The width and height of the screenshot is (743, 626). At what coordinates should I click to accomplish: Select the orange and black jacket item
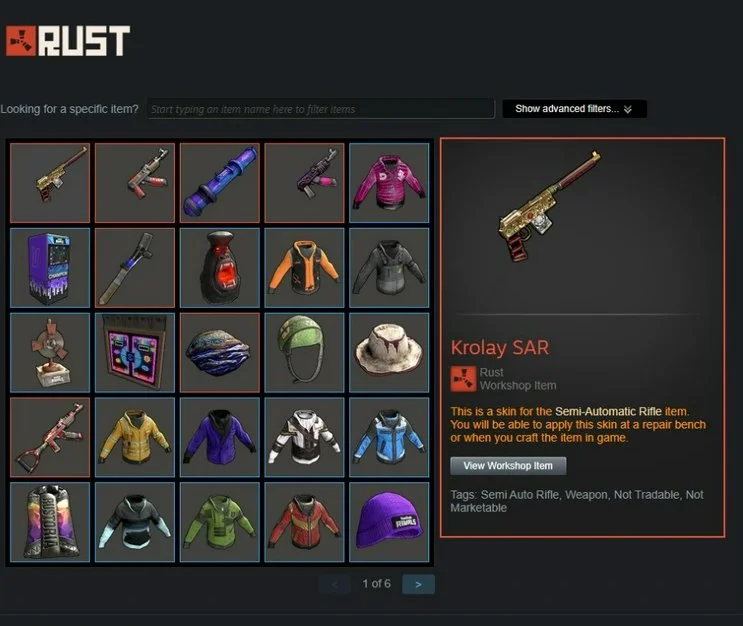[305, 268]
